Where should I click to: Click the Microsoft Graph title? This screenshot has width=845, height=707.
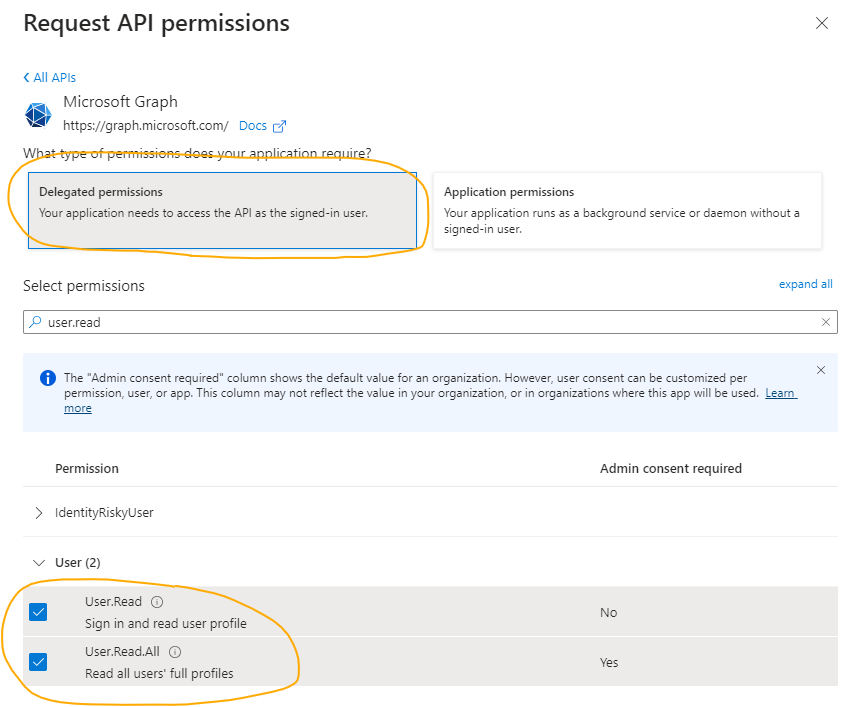(x=120, y=102)
